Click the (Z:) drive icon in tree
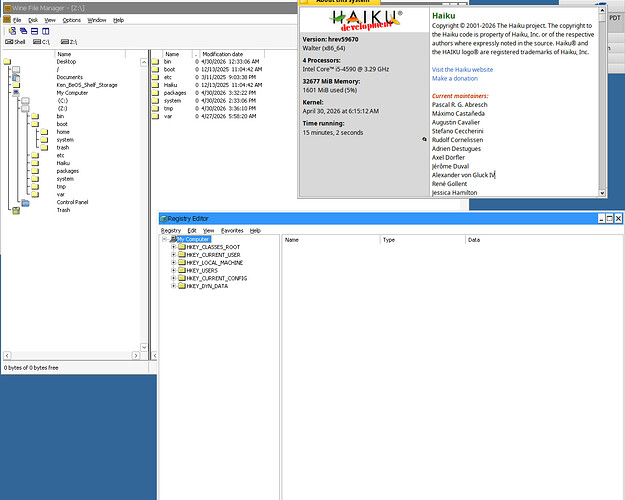The image size is (625, 500). (25, 108)
